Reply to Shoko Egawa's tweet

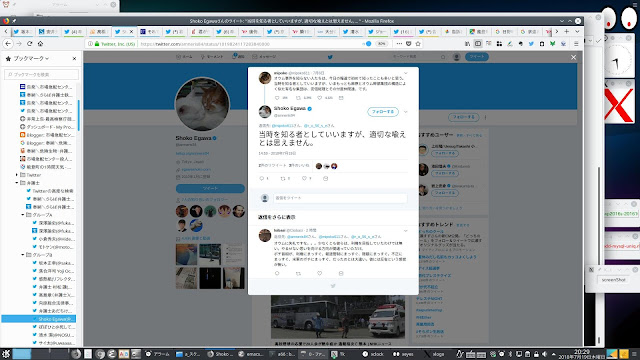tap(262, 178)
